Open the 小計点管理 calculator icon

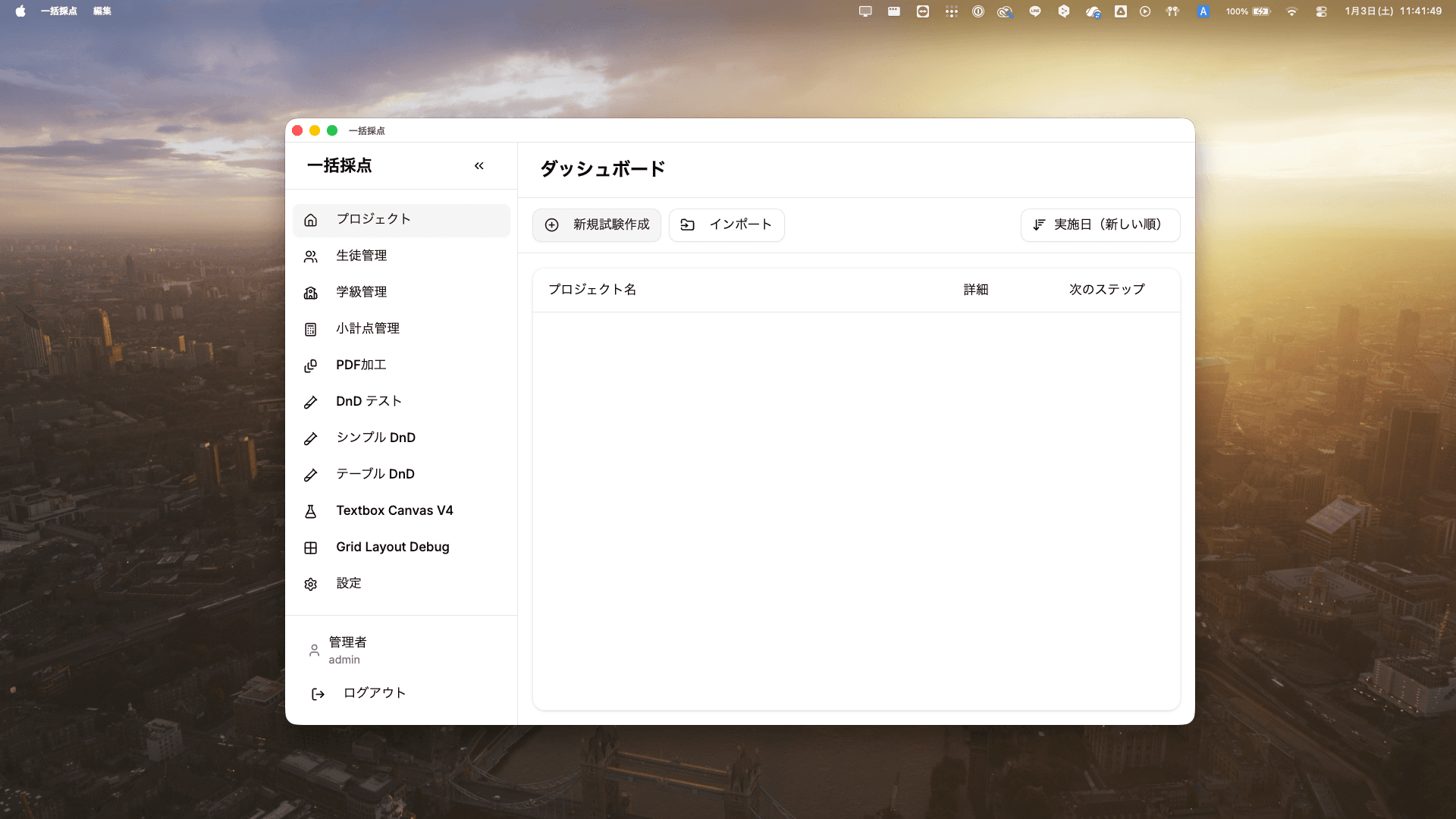310,328
